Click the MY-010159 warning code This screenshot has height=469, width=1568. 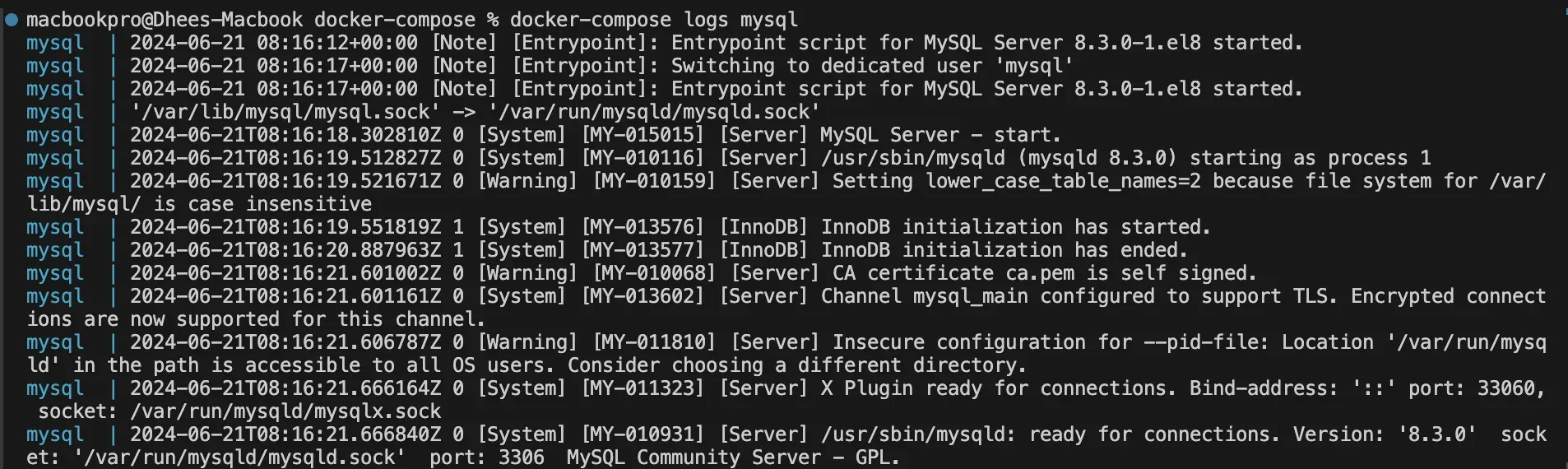(654, 180)
